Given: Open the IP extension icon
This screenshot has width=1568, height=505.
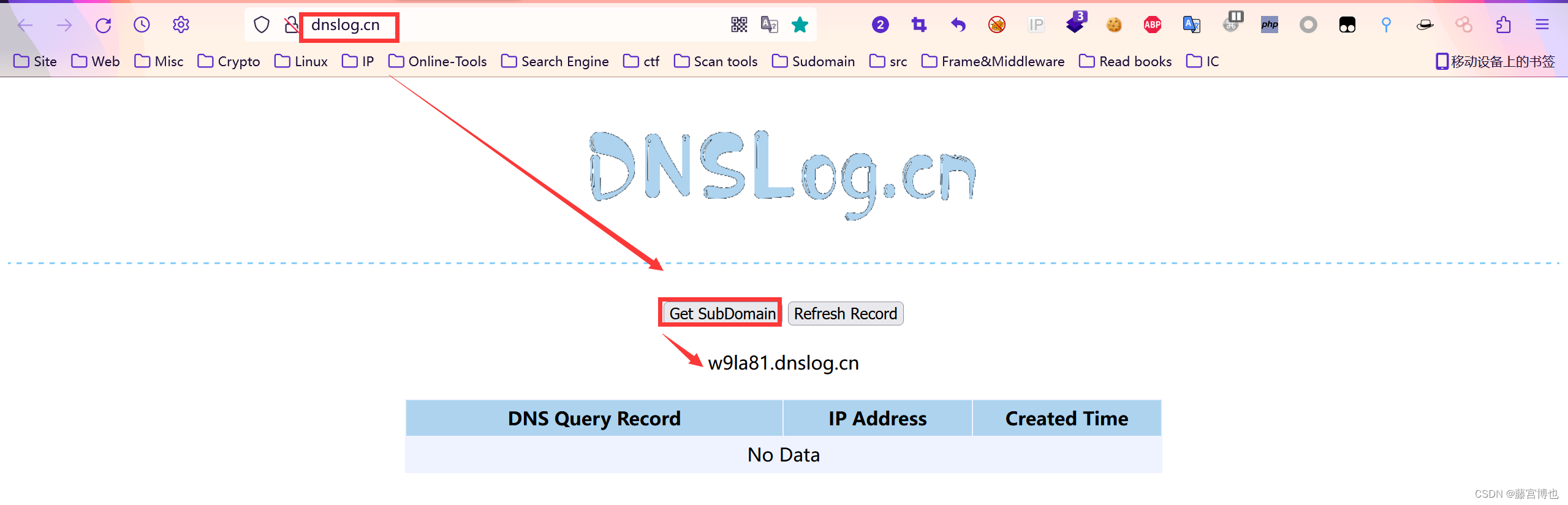Looking at the screenshot, I should pos(1036,25).
